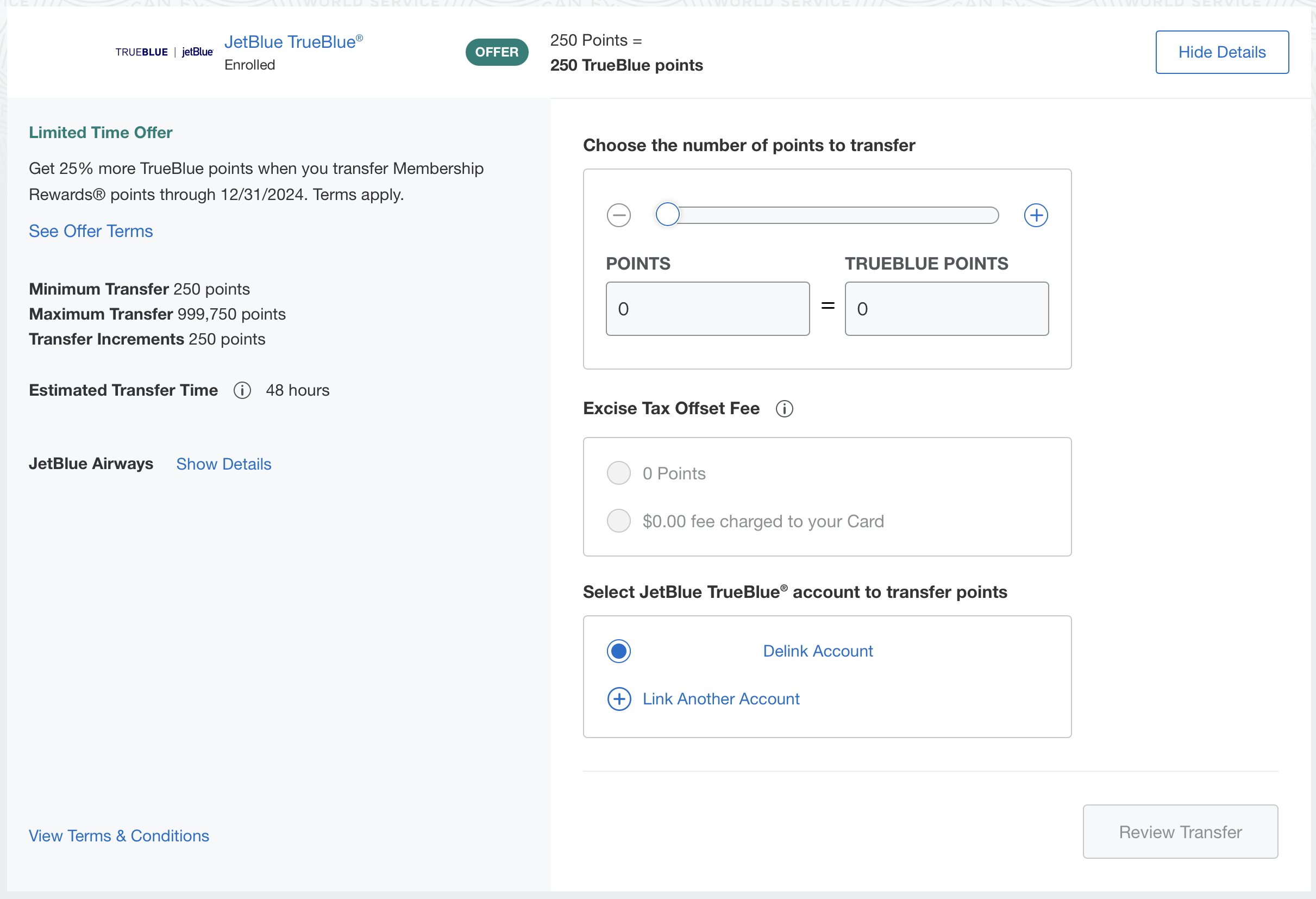The width and height of the screenshot is (1316, 899).
Task: Click the Link Another Account link
Action: (x=721, y=699)
